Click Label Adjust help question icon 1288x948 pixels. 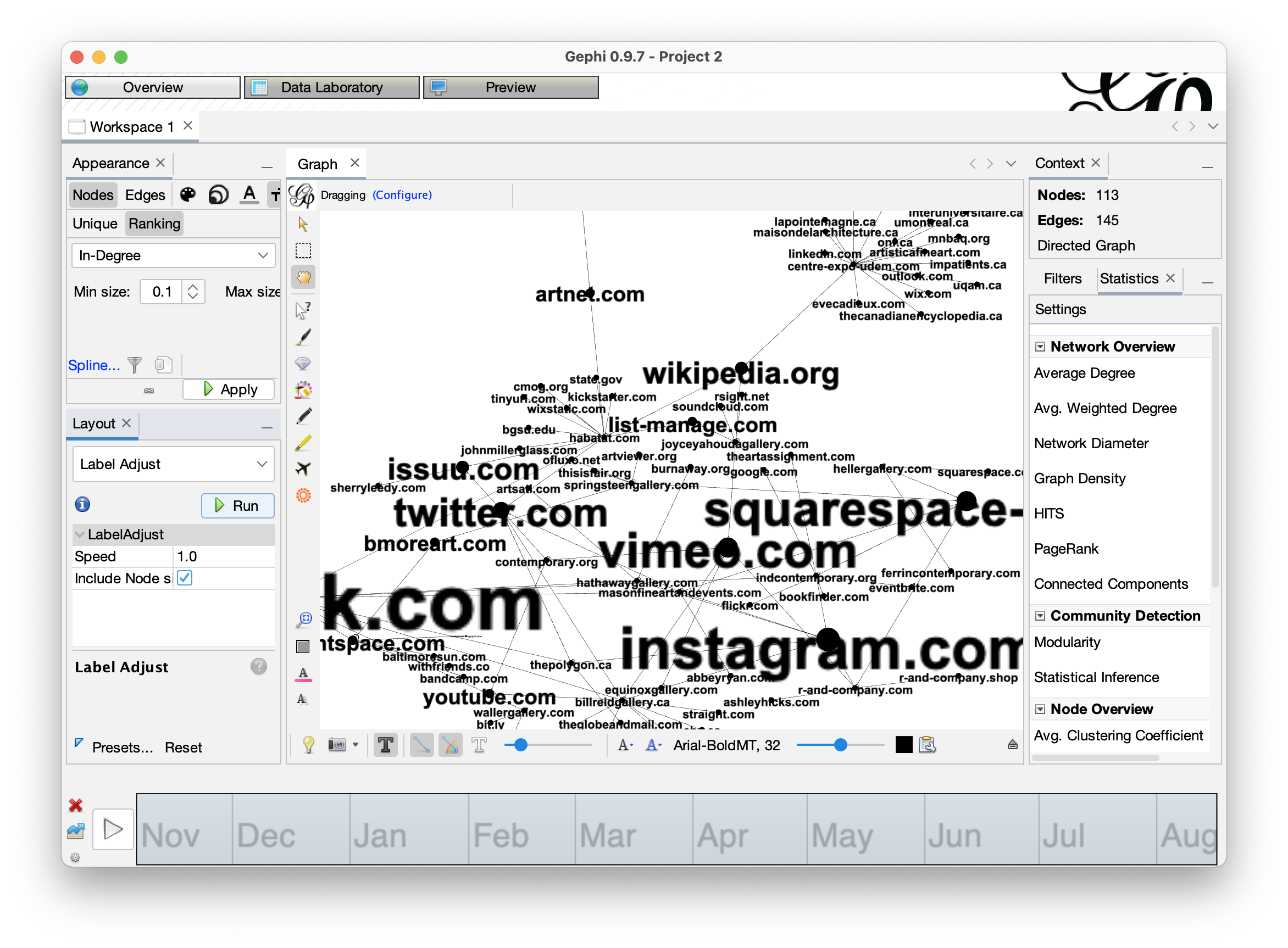coord(259,666)
